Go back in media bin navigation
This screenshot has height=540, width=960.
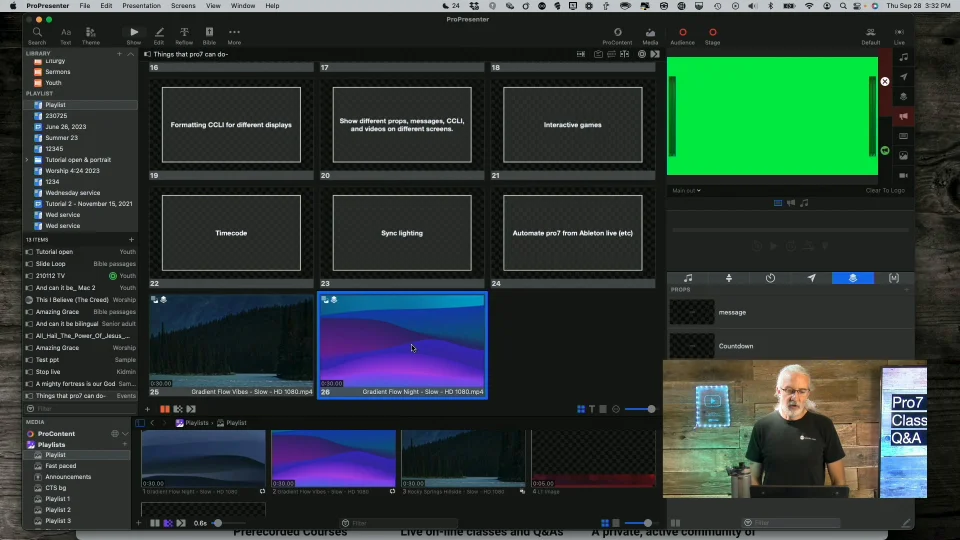coord(152,423)
